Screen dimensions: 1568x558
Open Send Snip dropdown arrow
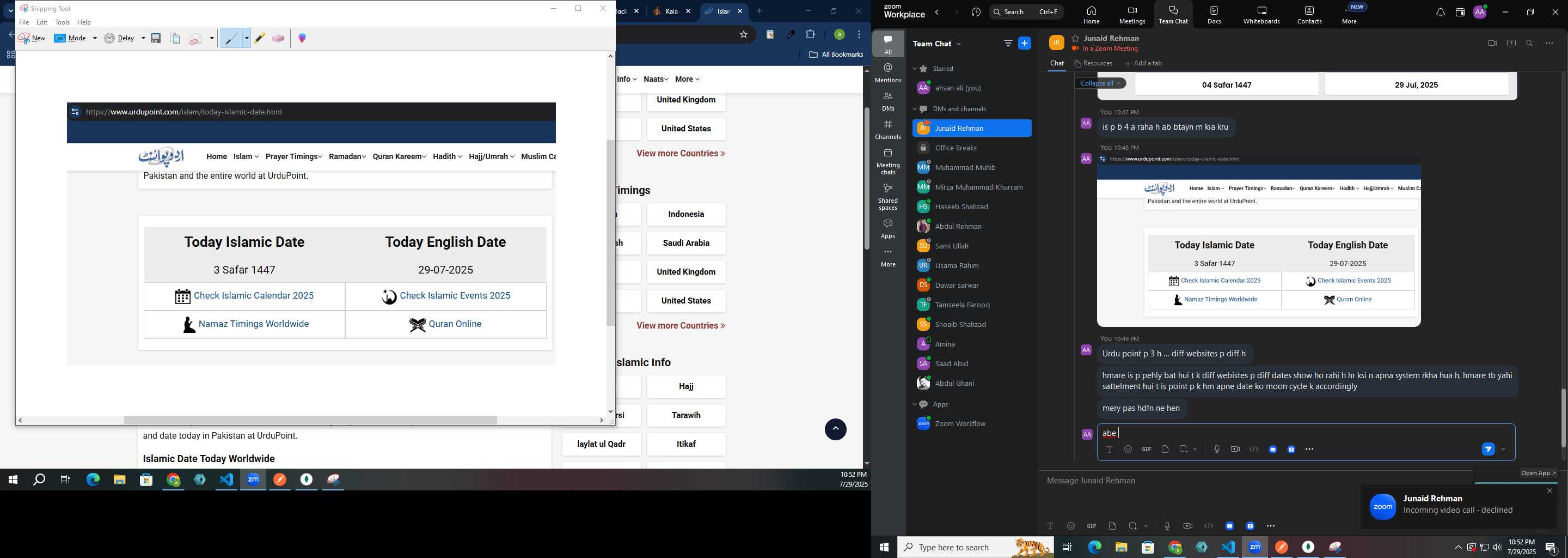212,38
